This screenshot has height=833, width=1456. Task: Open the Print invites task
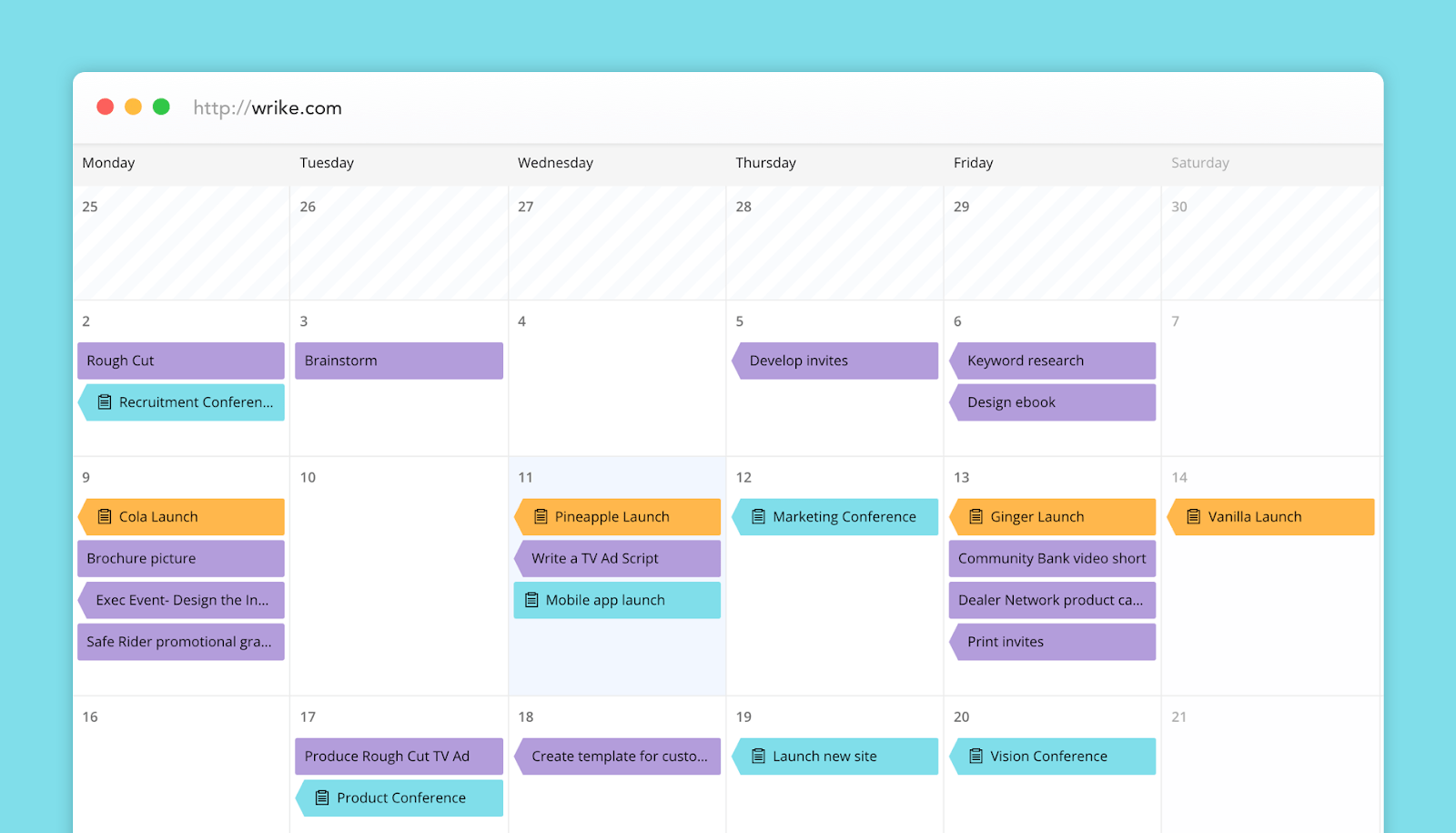(1052, 642)
